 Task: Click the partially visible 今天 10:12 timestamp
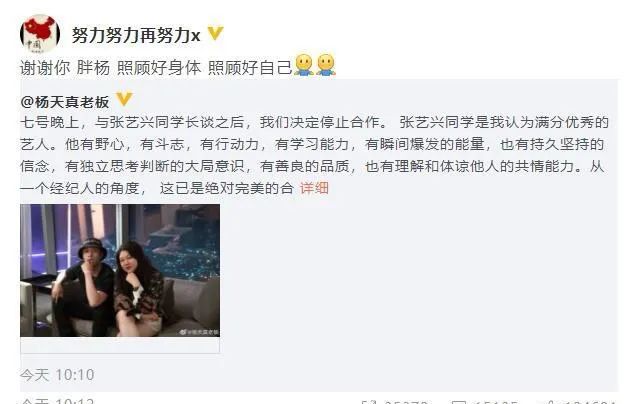(57, 401)
